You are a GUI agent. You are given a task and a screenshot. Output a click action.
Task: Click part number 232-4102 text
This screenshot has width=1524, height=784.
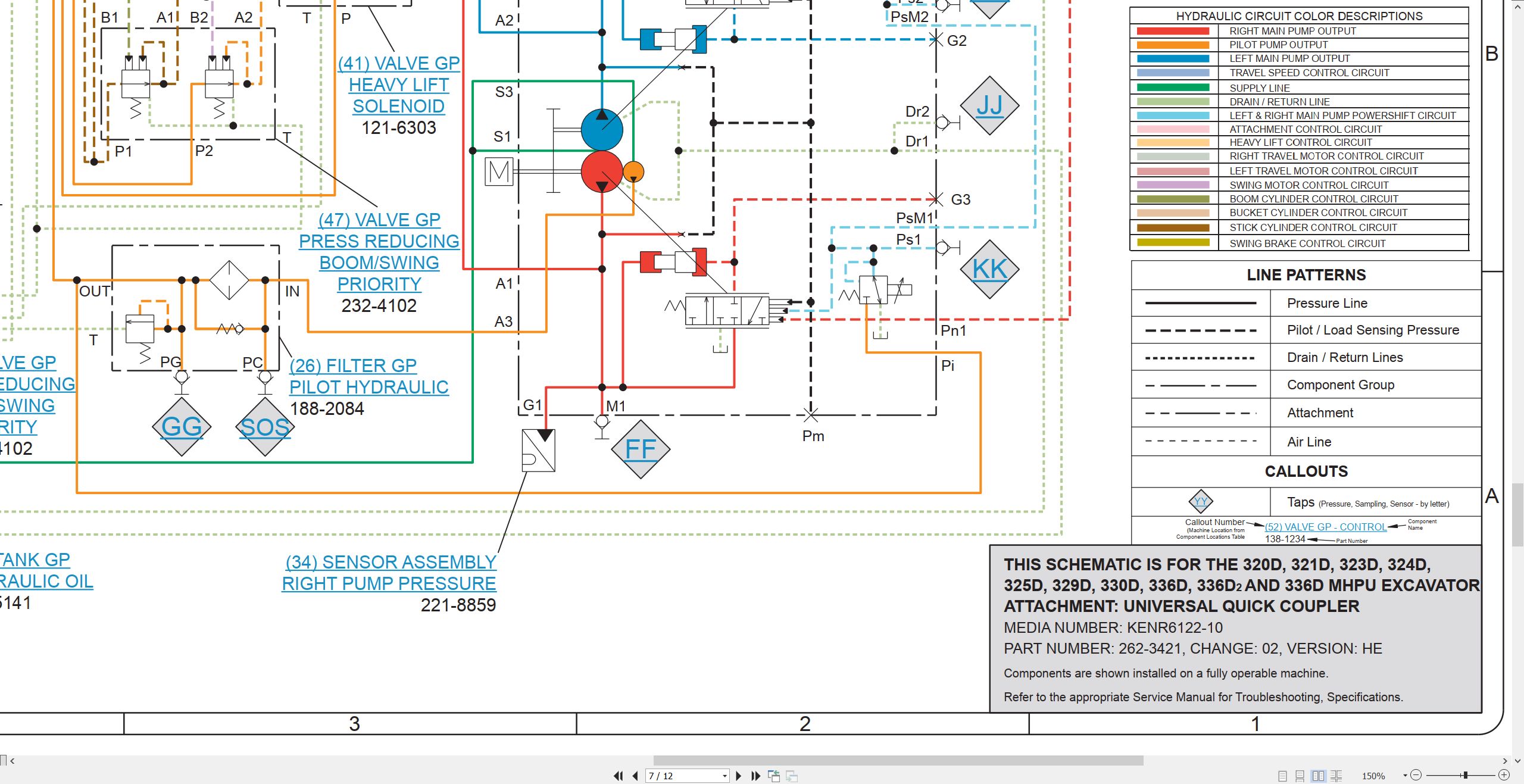[379, 305]
